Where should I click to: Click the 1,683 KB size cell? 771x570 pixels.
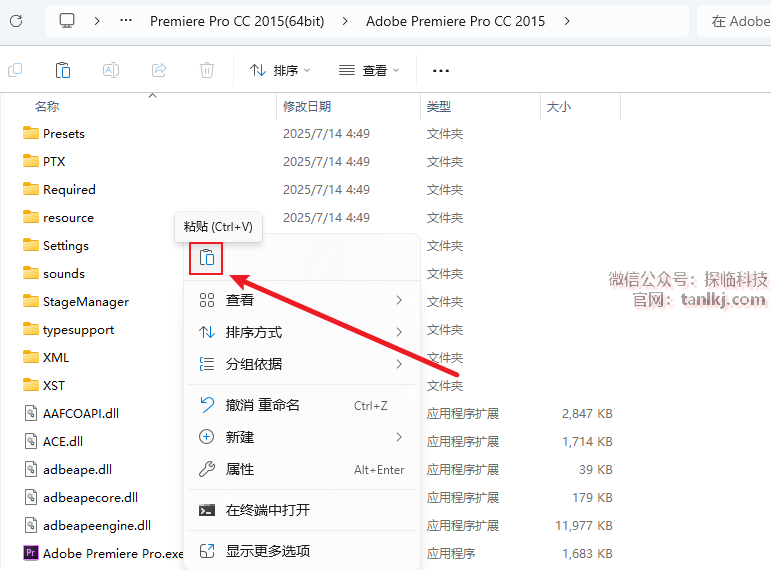pyautogui.click(x=587, y=554)
